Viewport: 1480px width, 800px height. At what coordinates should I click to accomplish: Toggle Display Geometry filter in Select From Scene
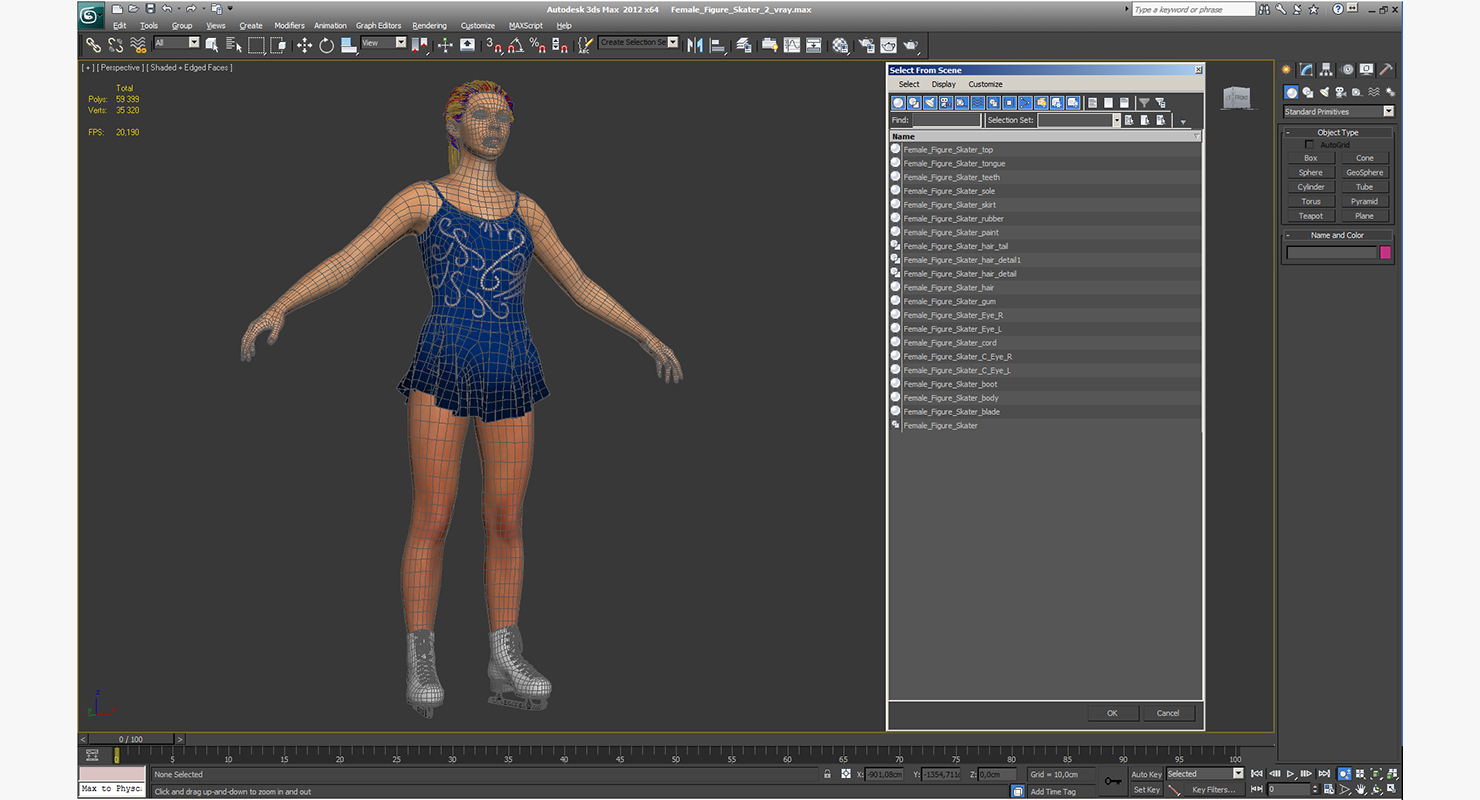(898, 103)
